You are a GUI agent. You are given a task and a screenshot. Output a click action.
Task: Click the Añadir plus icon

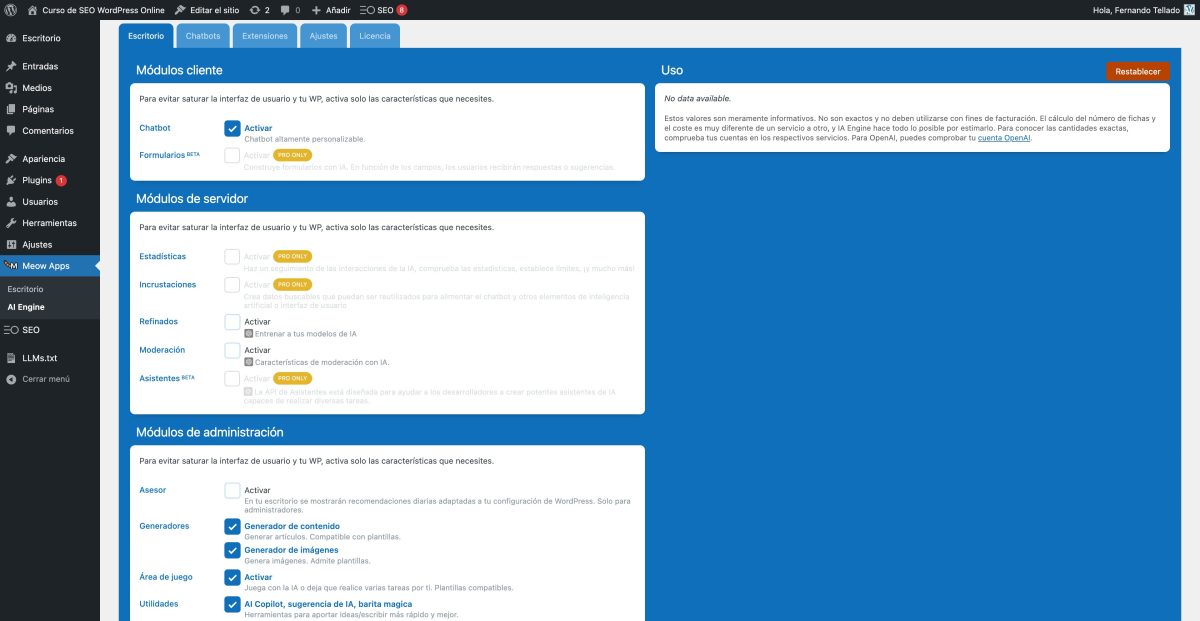[316, 9]
